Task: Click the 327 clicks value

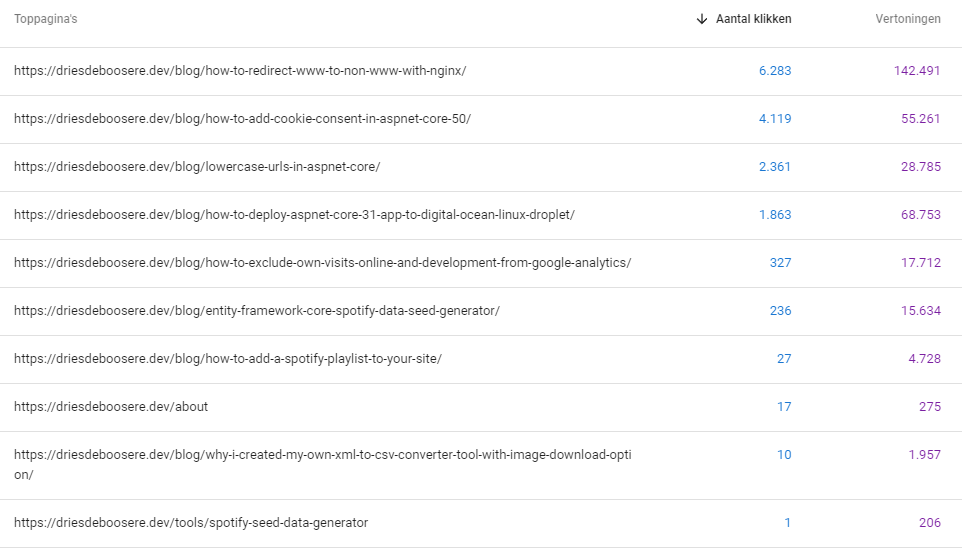Action: point(780,263)
